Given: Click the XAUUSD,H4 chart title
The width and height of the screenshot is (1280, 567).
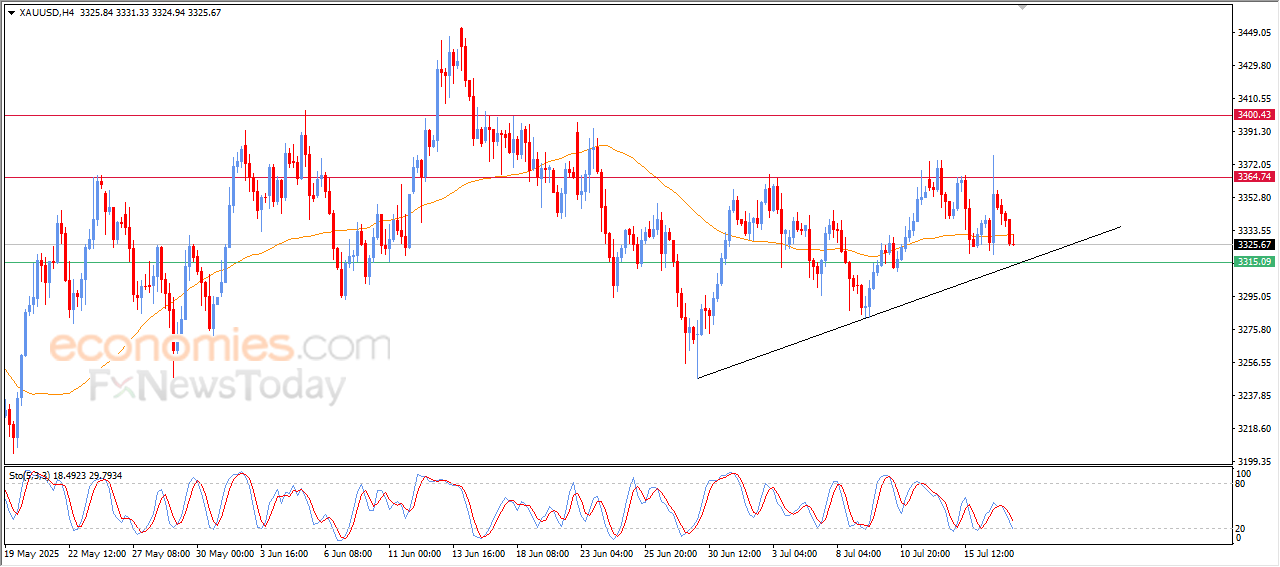Looking at the screenshot, I should (47, 12).
